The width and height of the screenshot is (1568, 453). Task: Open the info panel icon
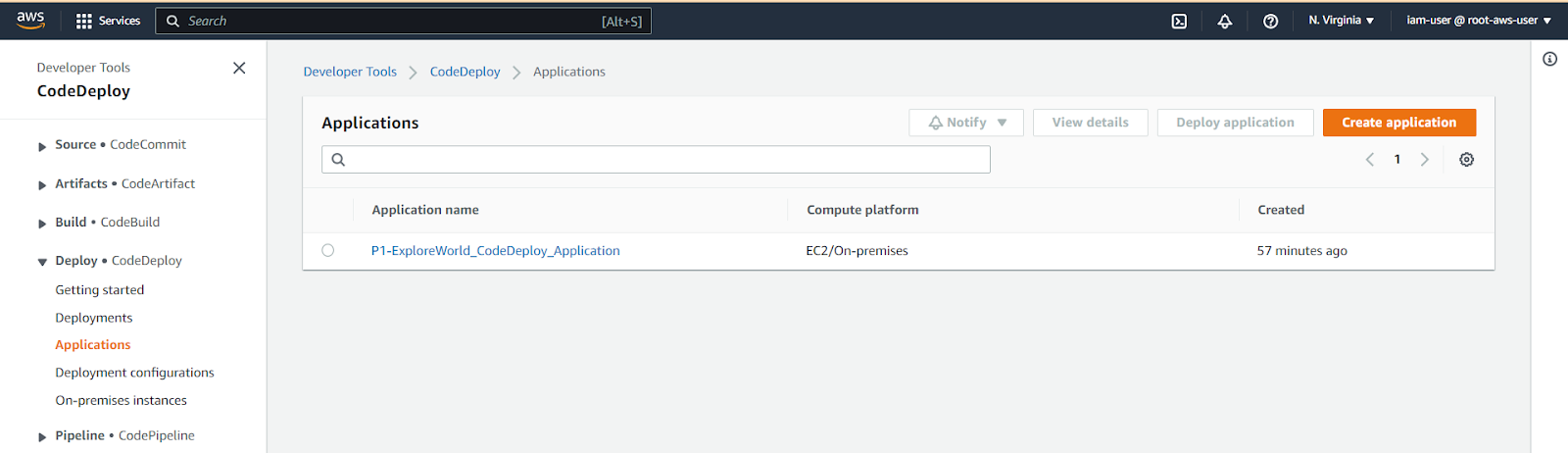(x=1549, y=59)
